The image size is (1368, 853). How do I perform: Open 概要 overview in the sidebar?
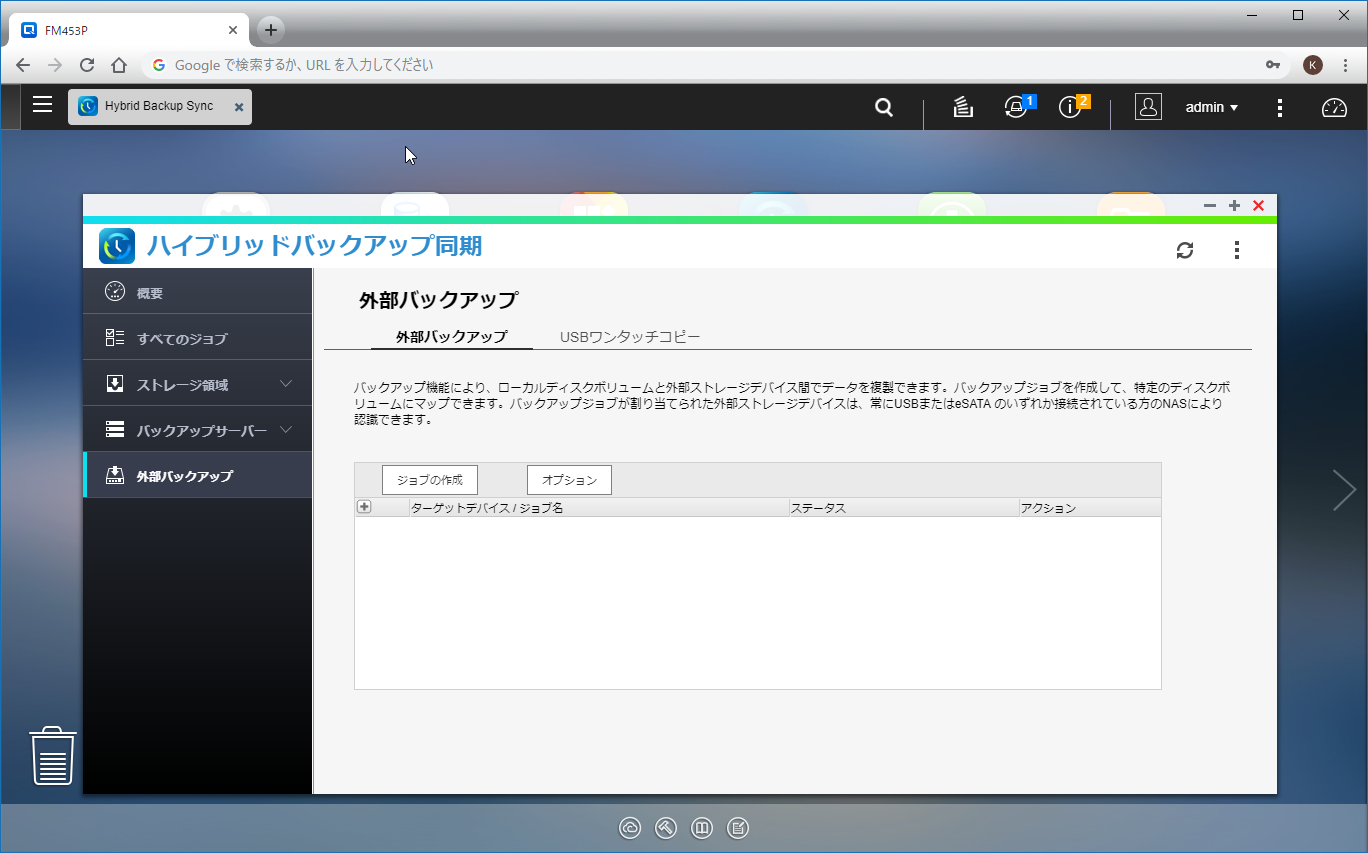150,292
